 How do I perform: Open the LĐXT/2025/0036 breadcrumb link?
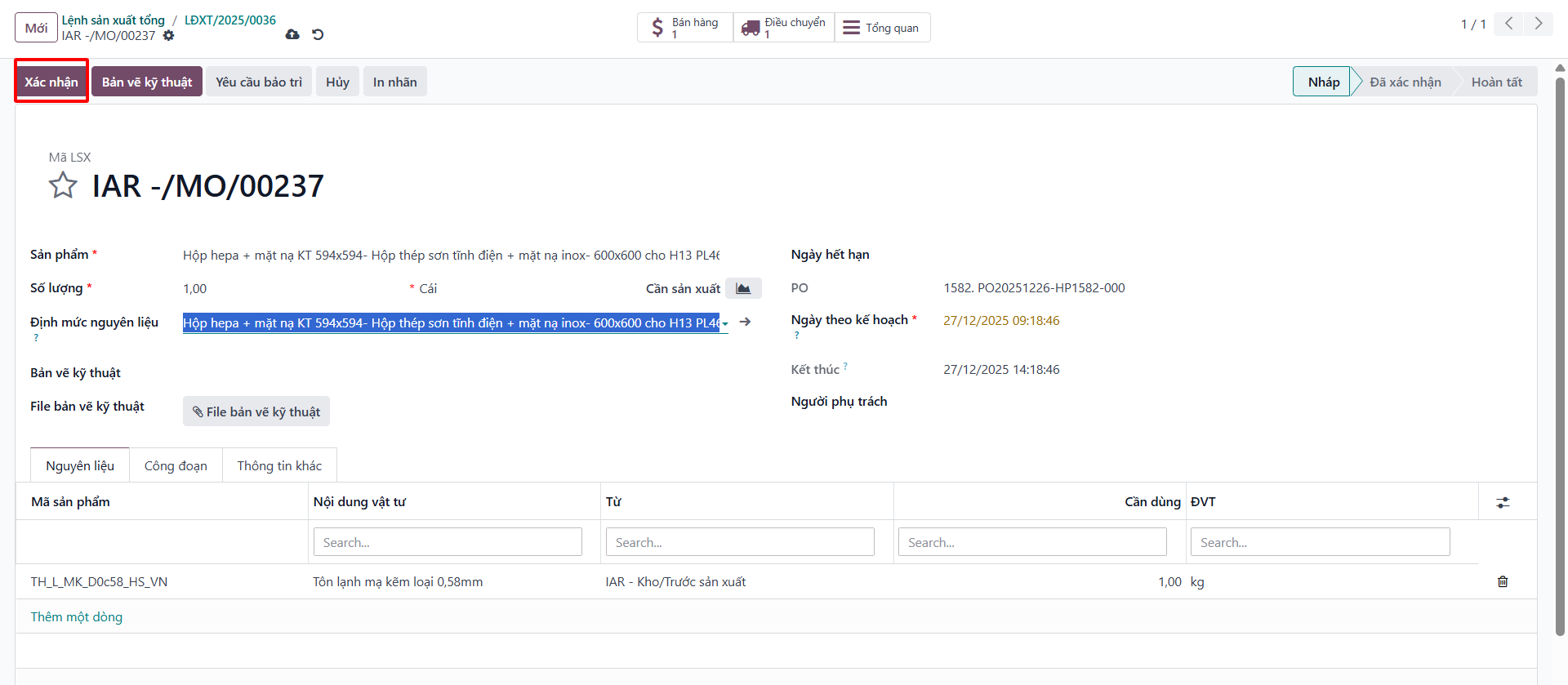click(230, 20)
